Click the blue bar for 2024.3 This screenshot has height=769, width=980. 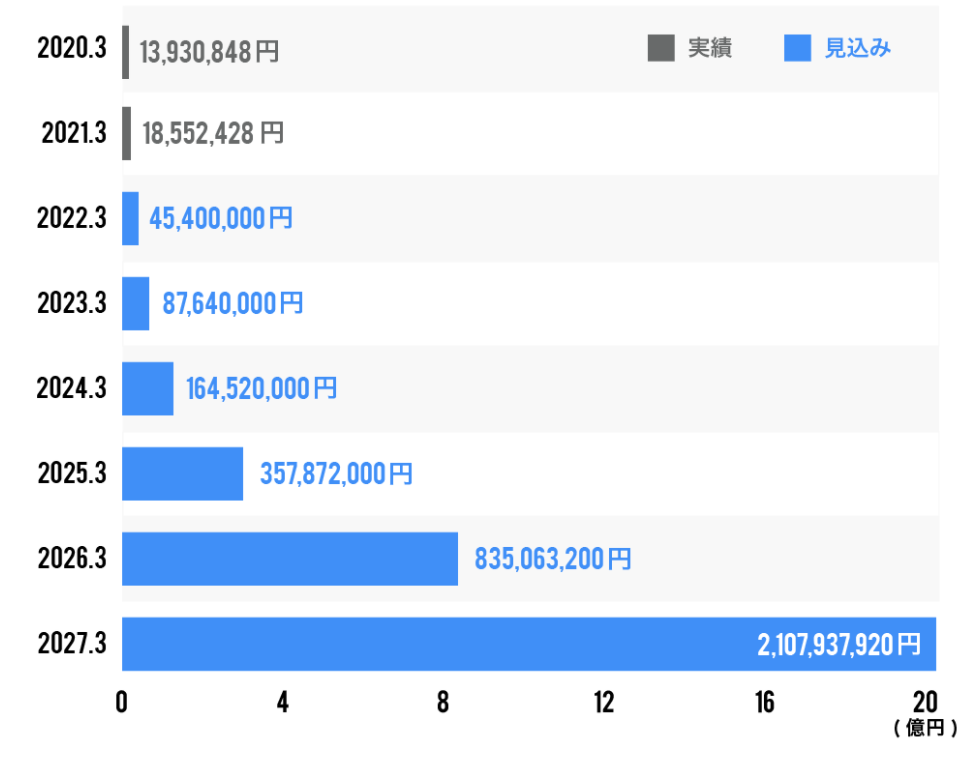pyautogui.click(x=148, y=388)
